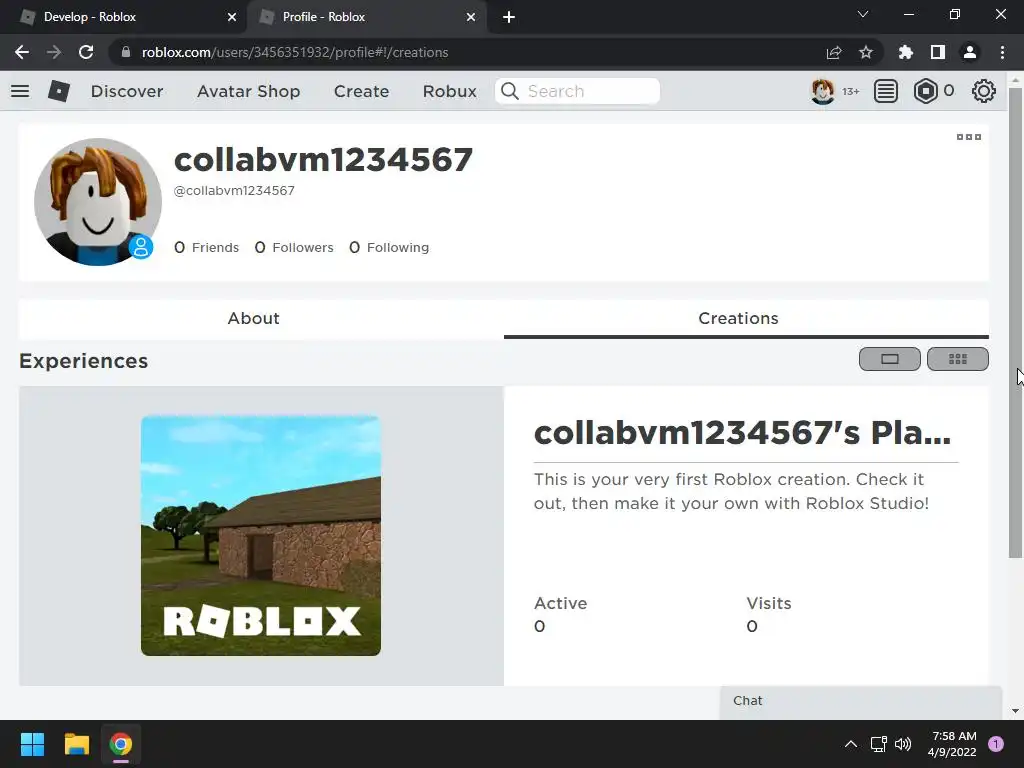
Task: Bookmark this page with star
Action: click(866, 52)
